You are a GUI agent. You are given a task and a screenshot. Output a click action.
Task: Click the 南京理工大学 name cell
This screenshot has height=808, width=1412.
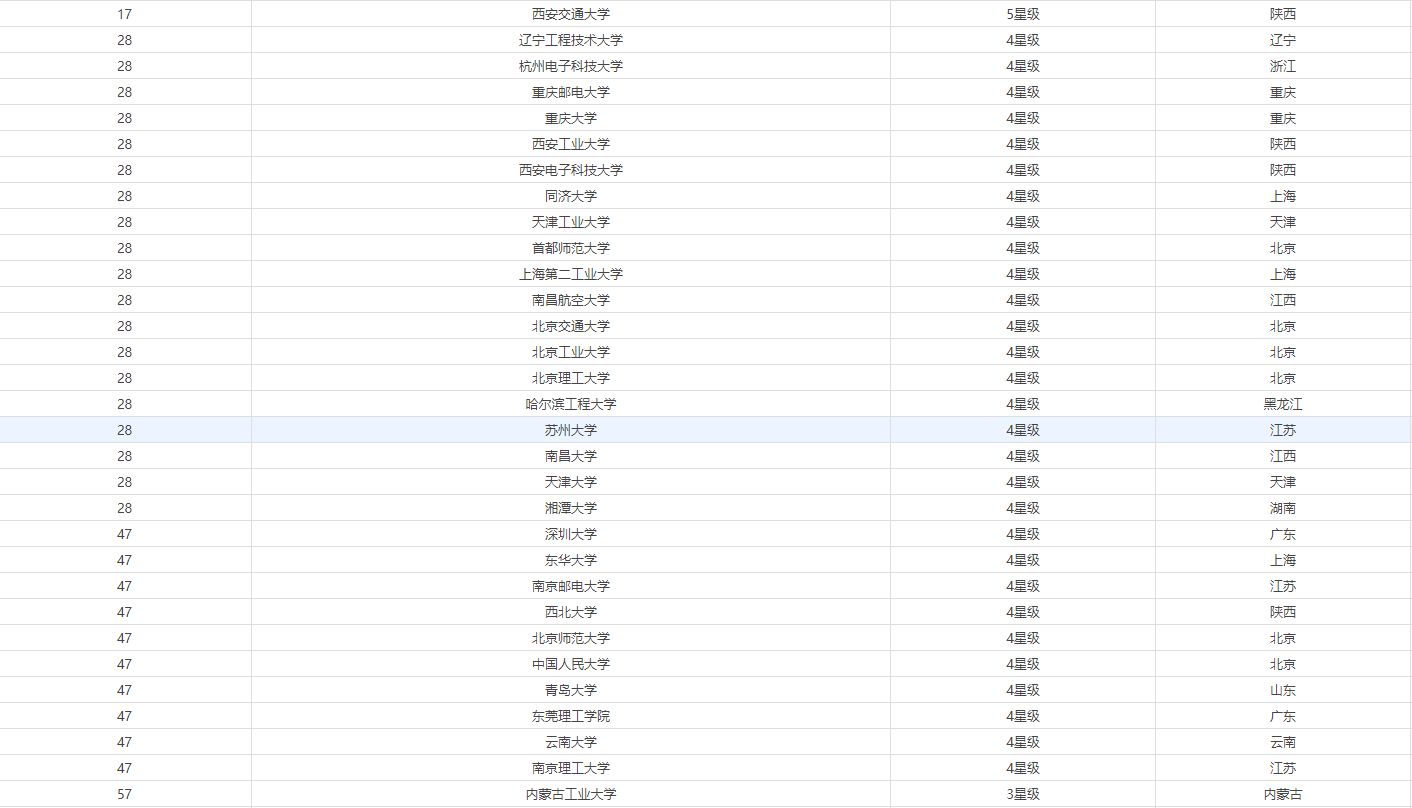click(x=570, y=768)
